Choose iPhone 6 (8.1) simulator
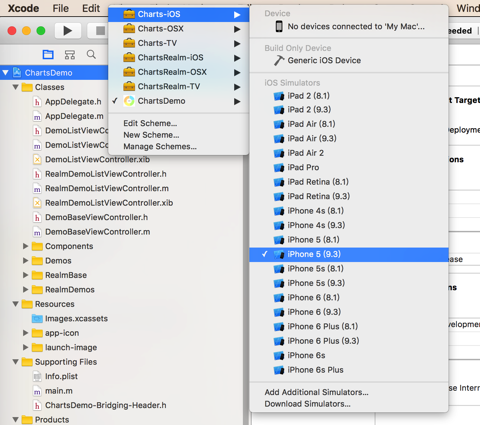The image size is (480, 425). point(349,297)
